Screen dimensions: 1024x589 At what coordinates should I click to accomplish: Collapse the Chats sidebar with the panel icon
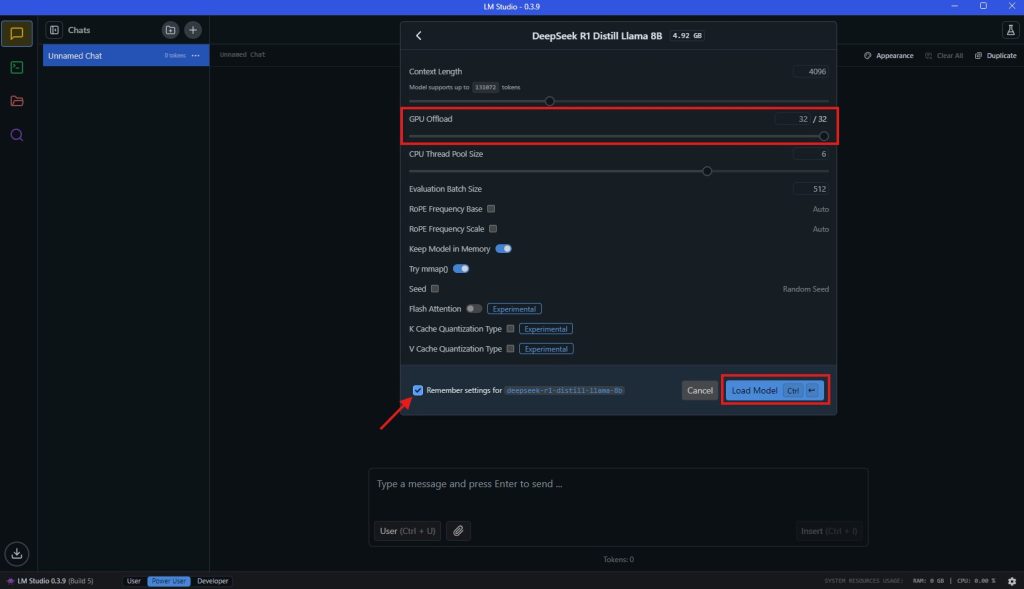57,29
